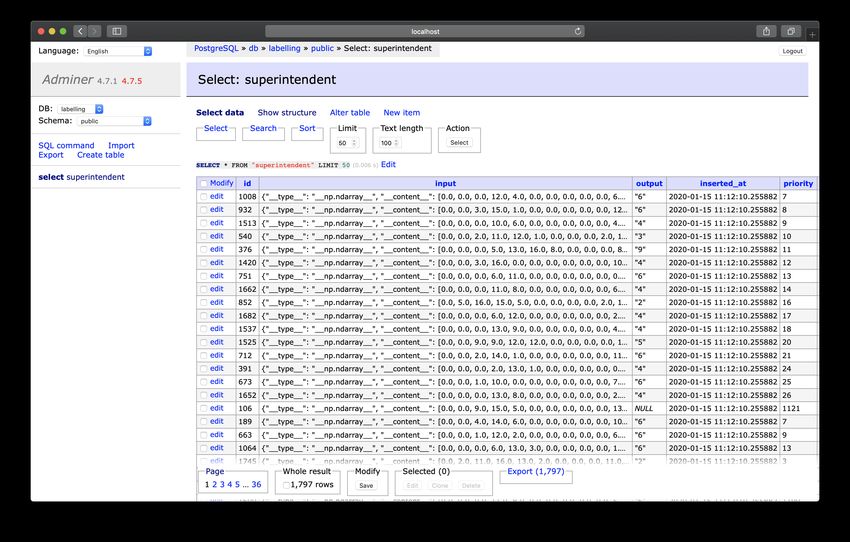
Task: Open the Safari share icon
Action: [766, 31]
